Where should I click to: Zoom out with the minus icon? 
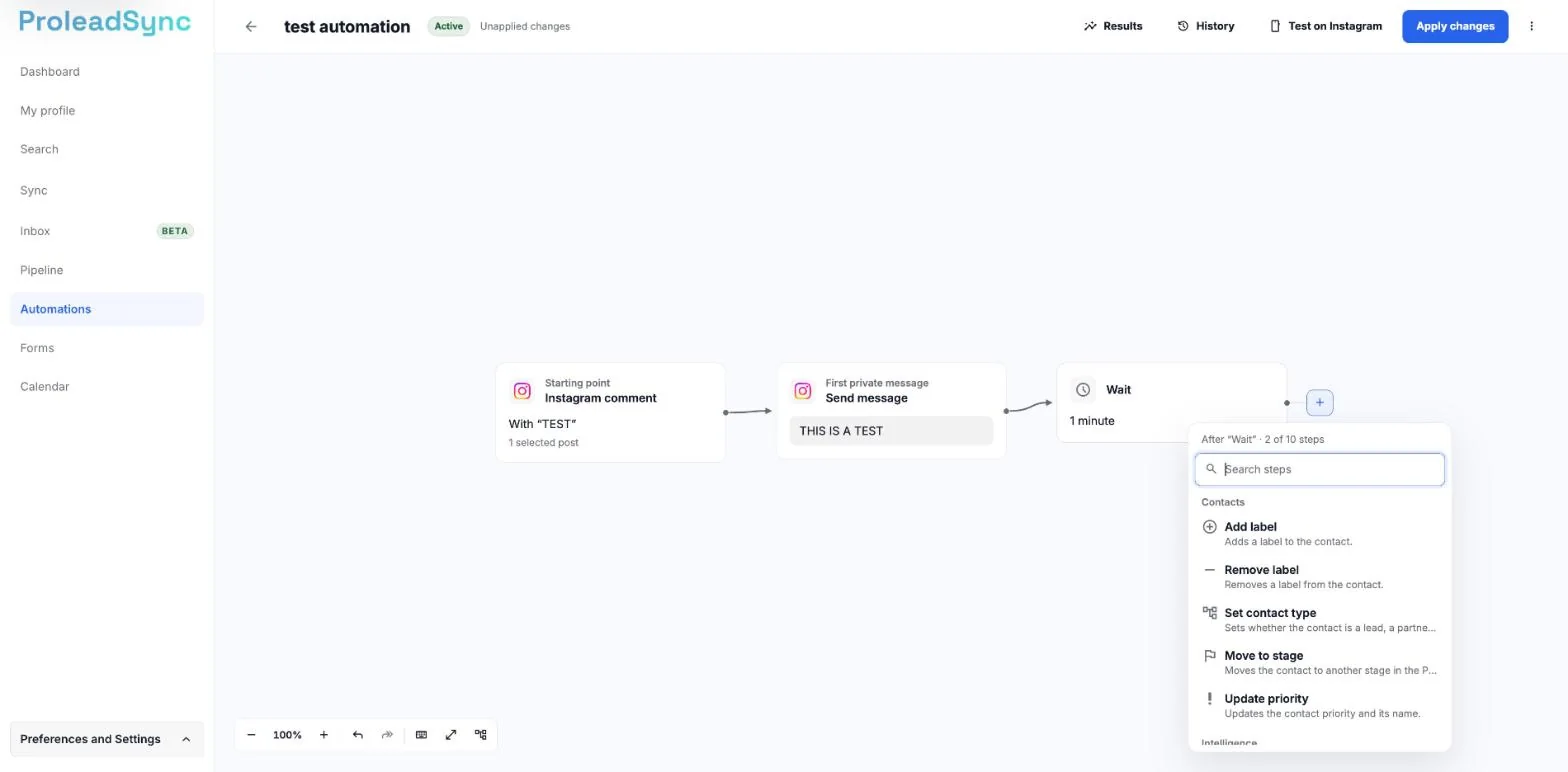[x=251, y=735]
